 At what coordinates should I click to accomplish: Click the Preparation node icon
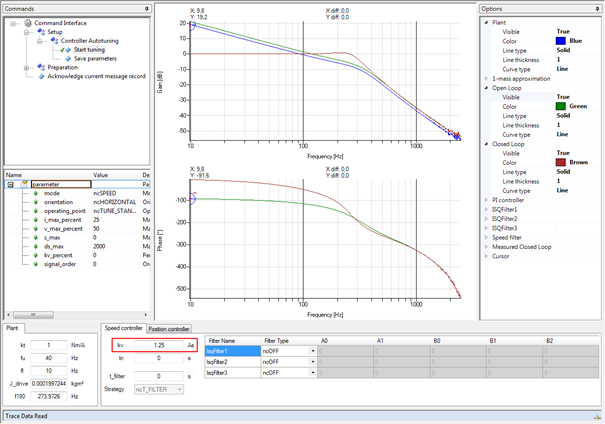point(41,68)
